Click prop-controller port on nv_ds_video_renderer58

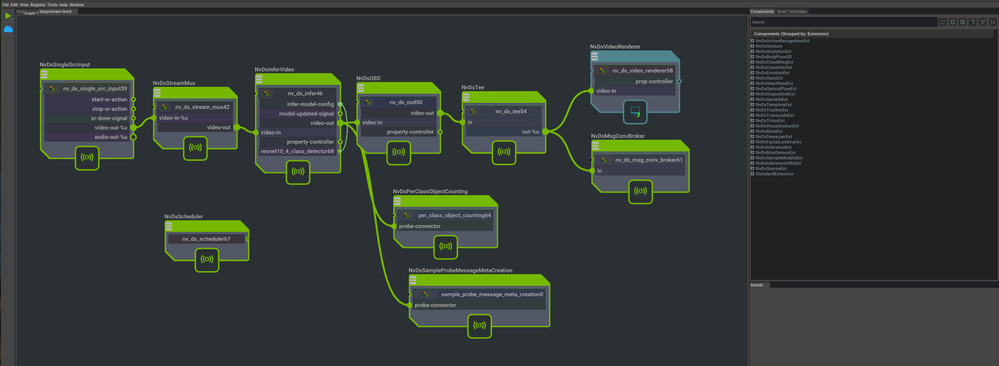pos(679,82)
